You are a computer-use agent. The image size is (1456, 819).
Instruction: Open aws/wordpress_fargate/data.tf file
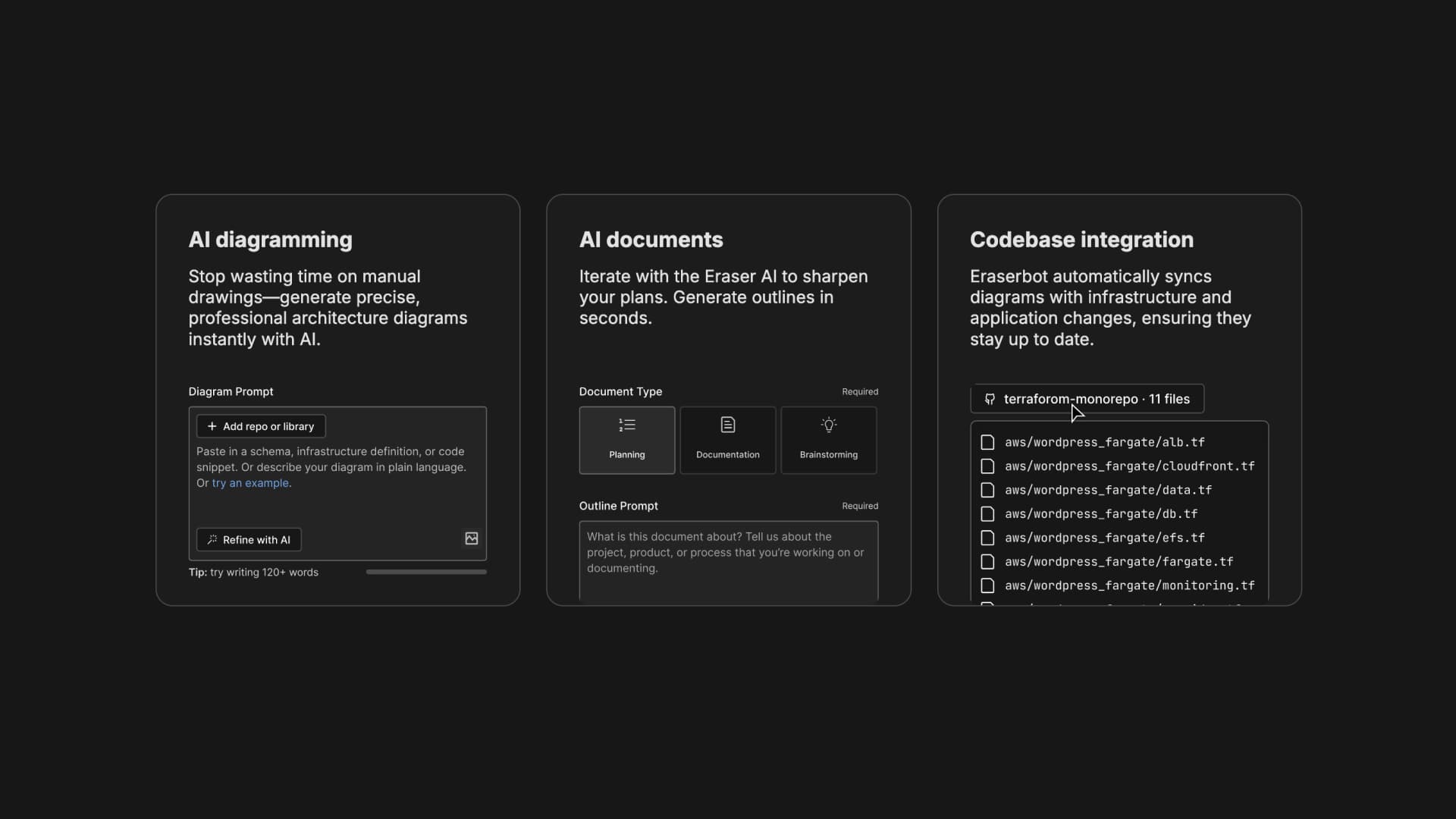[1108, 490]
